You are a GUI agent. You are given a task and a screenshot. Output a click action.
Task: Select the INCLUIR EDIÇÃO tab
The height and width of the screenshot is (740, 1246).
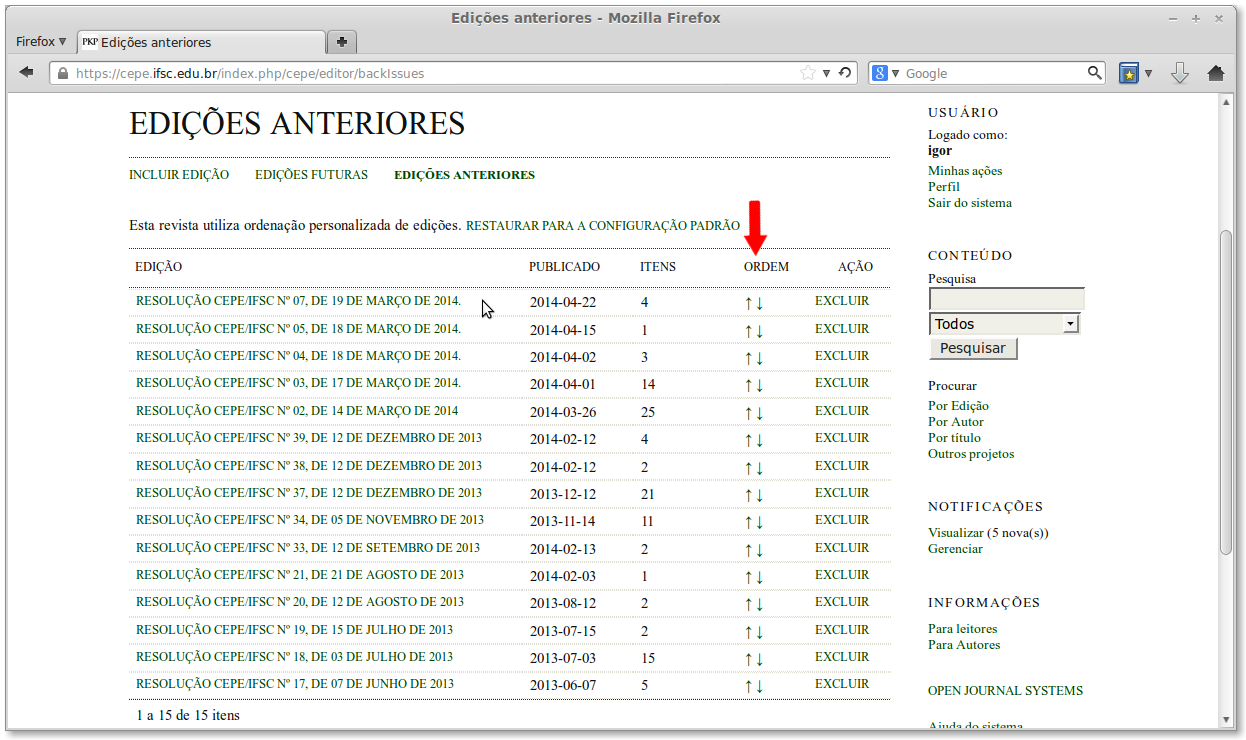click(x=178, y=174)
